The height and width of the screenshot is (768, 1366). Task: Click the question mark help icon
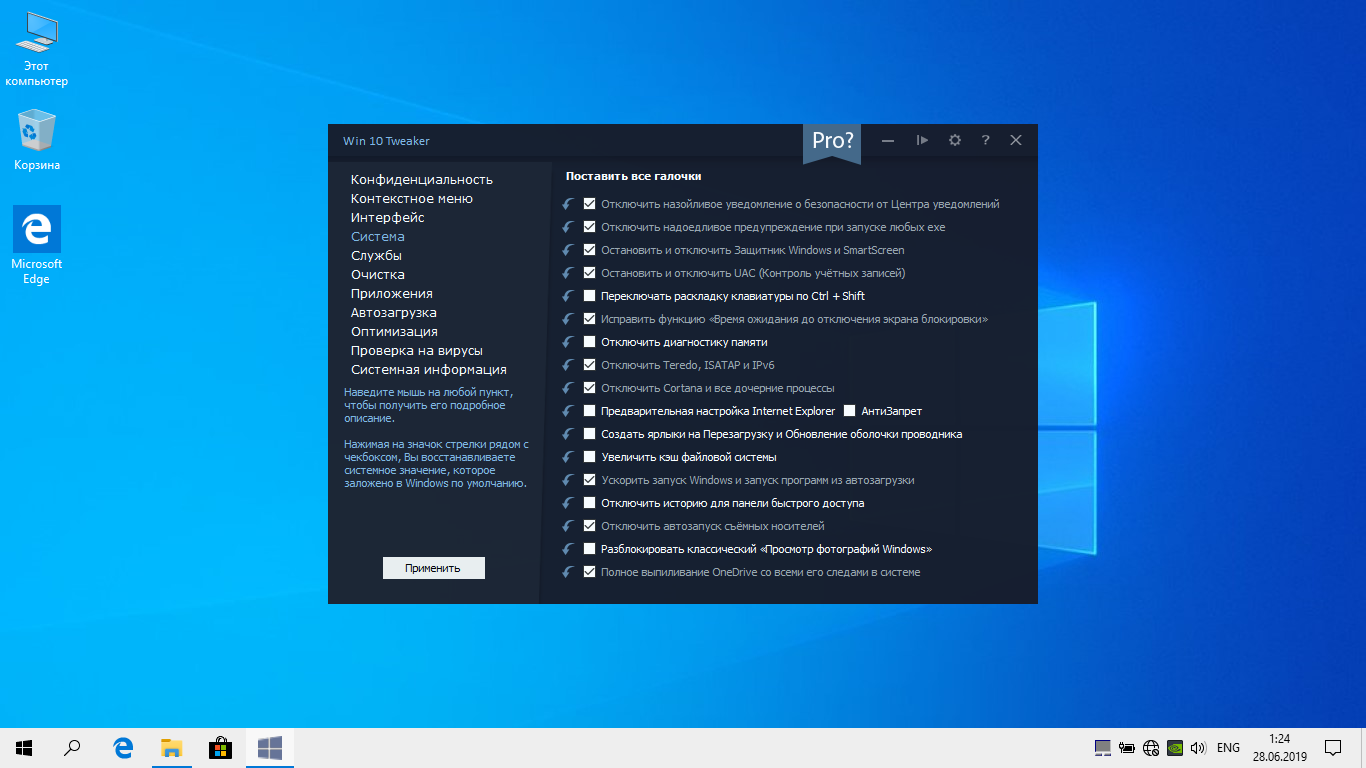pos(985,140)
